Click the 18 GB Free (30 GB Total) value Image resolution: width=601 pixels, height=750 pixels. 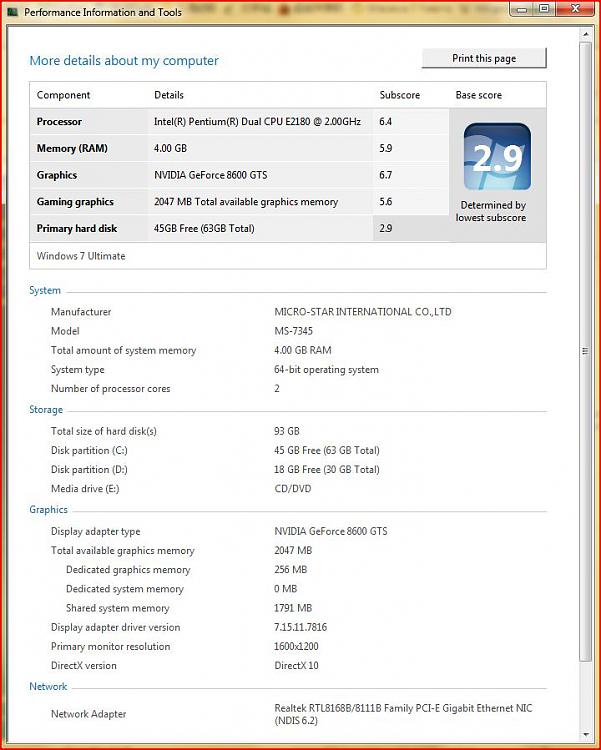click(x=327, y=470)
